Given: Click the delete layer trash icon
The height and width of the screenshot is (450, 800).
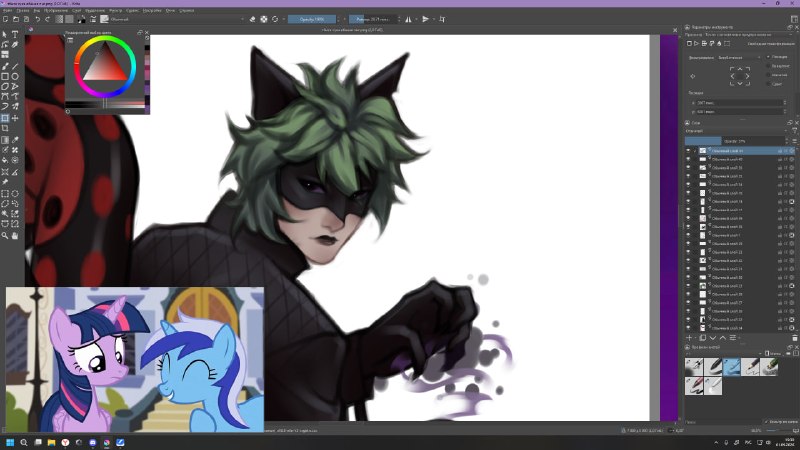Looking at the screenshot, I should click(794, 338).
